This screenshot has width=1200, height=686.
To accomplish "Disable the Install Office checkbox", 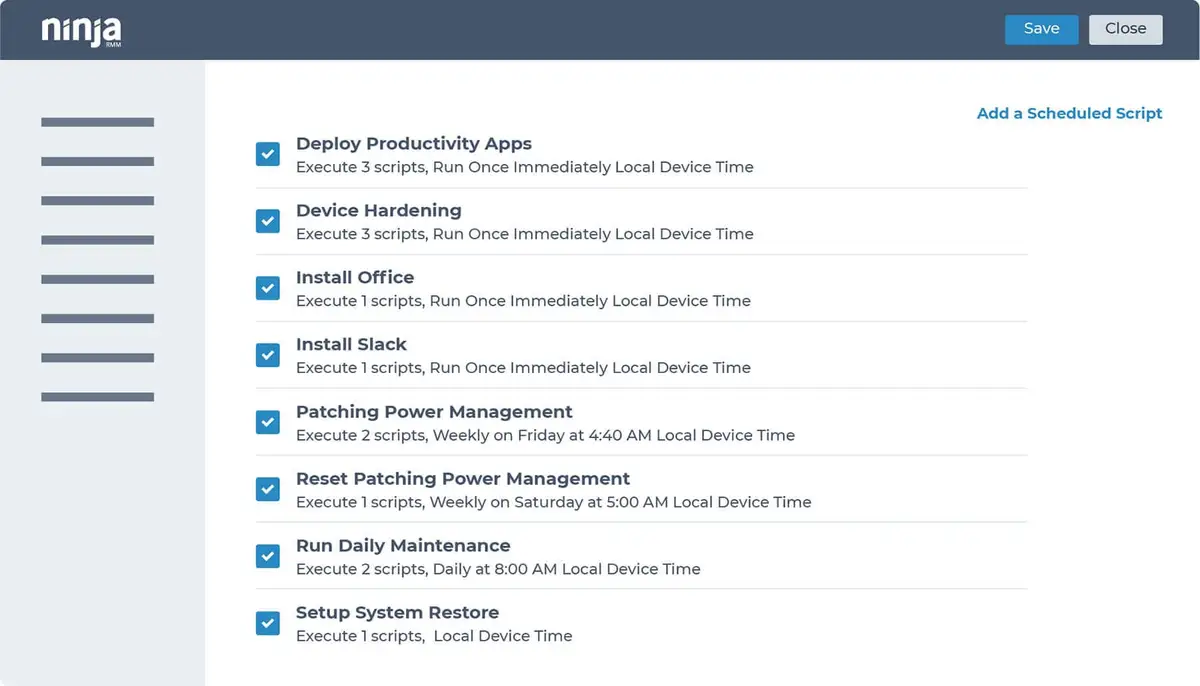I will click(267, 288).
